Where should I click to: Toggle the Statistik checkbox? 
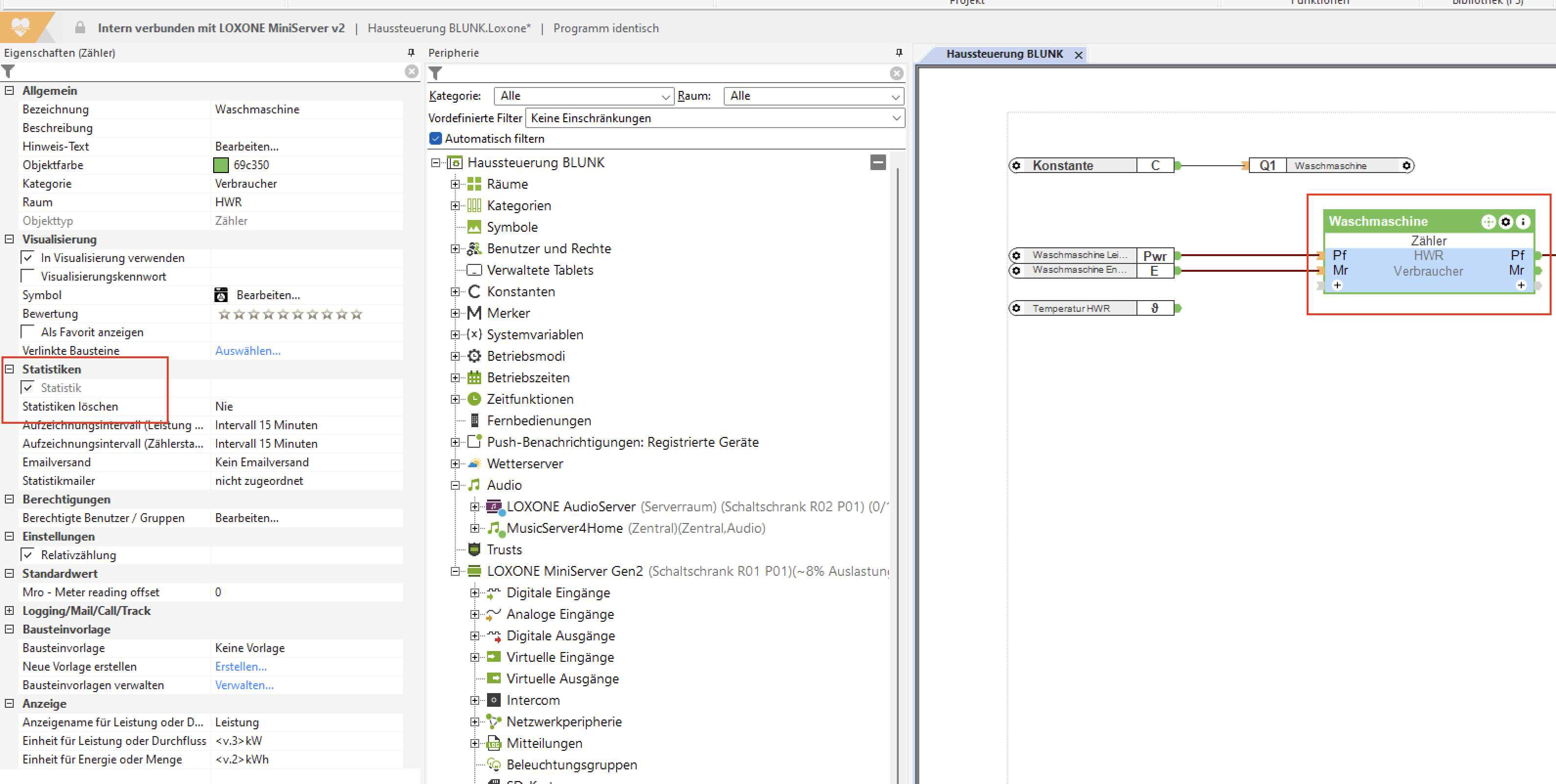[x=28, y=388]
